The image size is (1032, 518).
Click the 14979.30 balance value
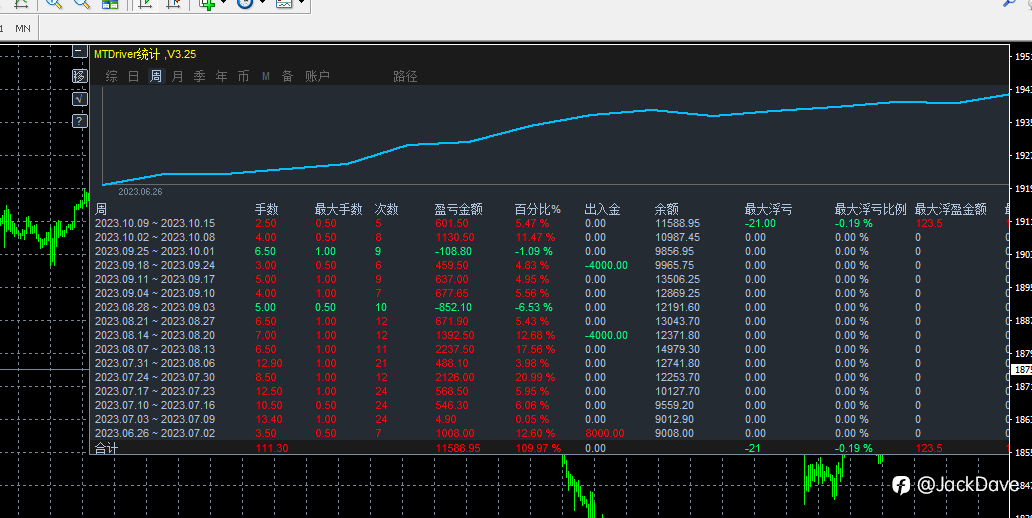pyautogui.click(x=677, y=349)
